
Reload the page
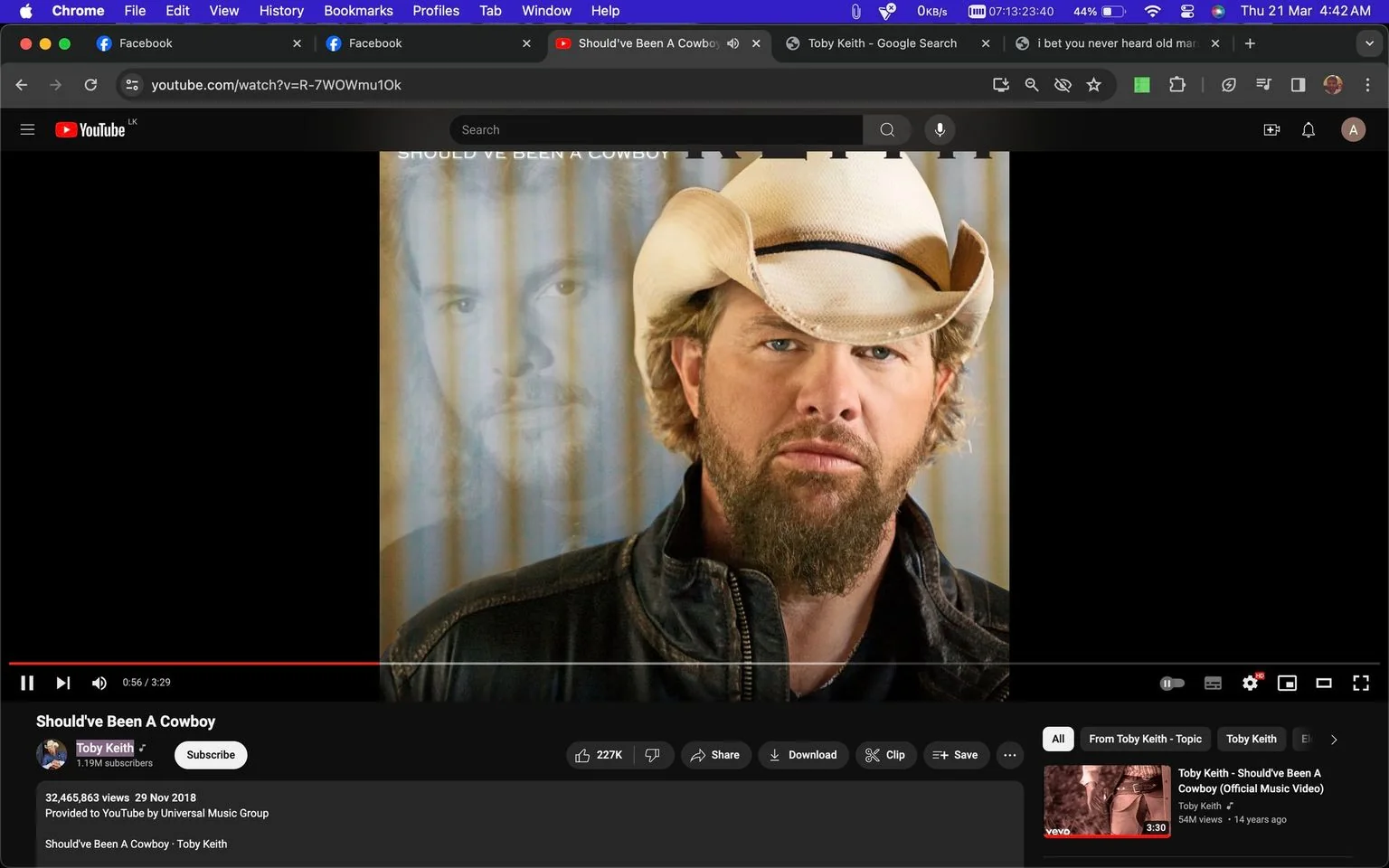(x=90, y=85)
